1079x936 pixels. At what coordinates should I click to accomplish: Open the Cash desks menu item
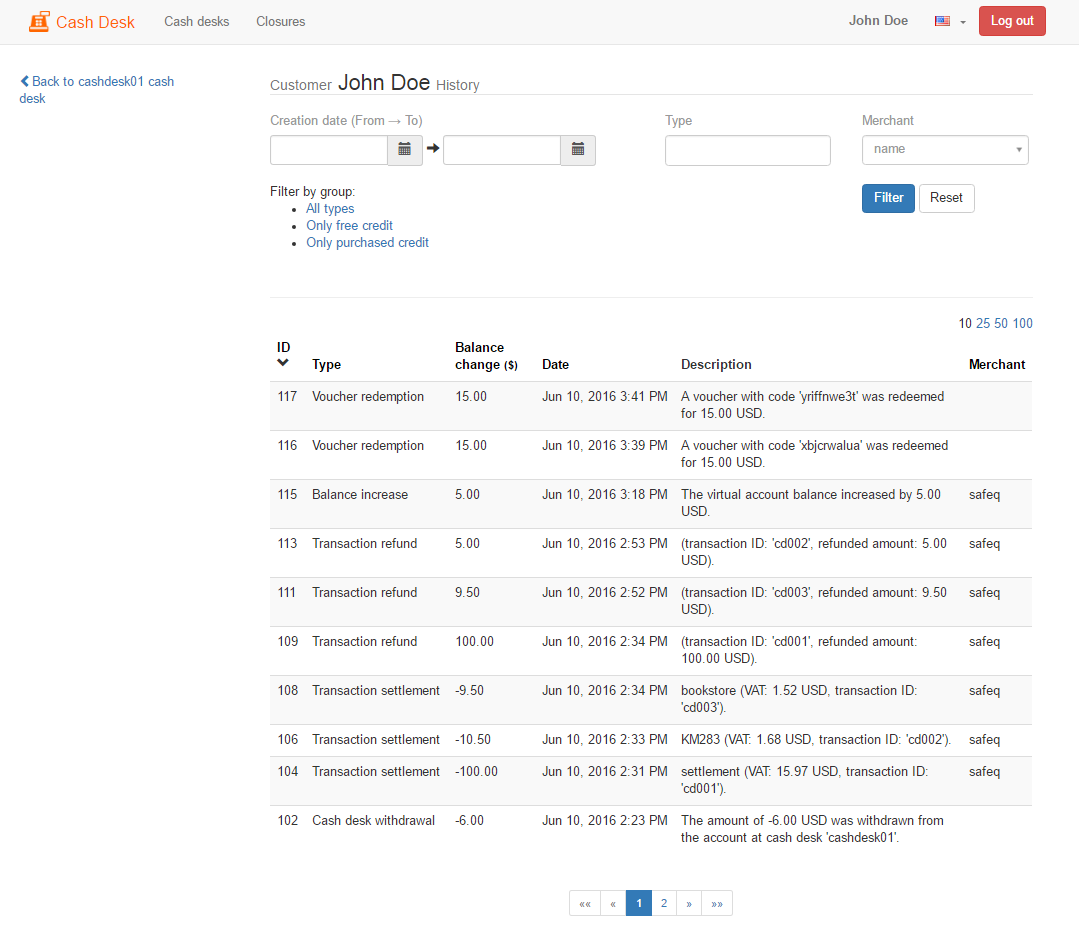(196, 21)
